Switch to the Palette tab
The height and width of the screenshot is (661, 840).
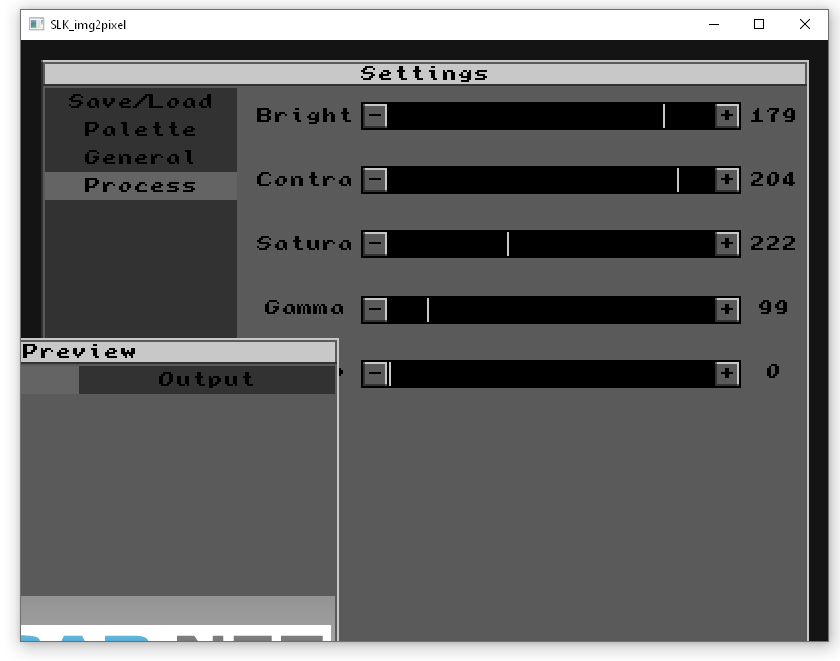point(141,130)
